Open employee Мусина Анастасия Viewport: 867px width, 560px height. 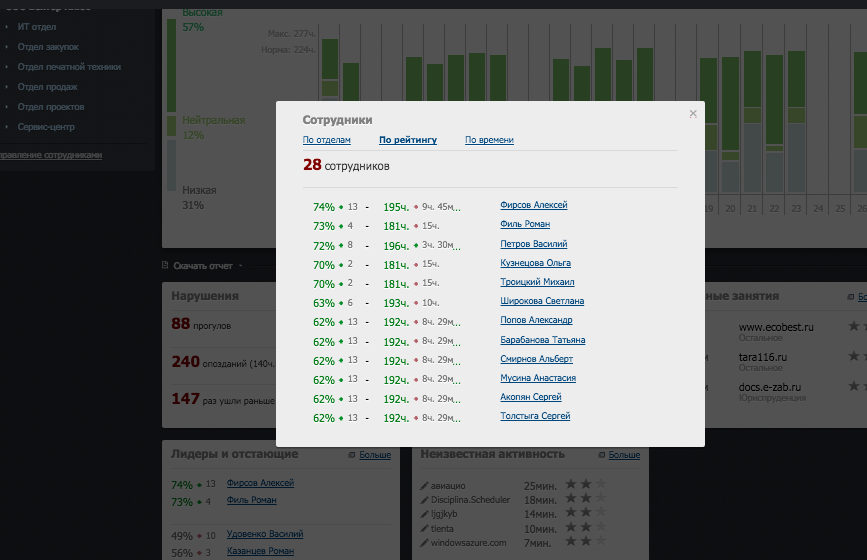point(538,378)
